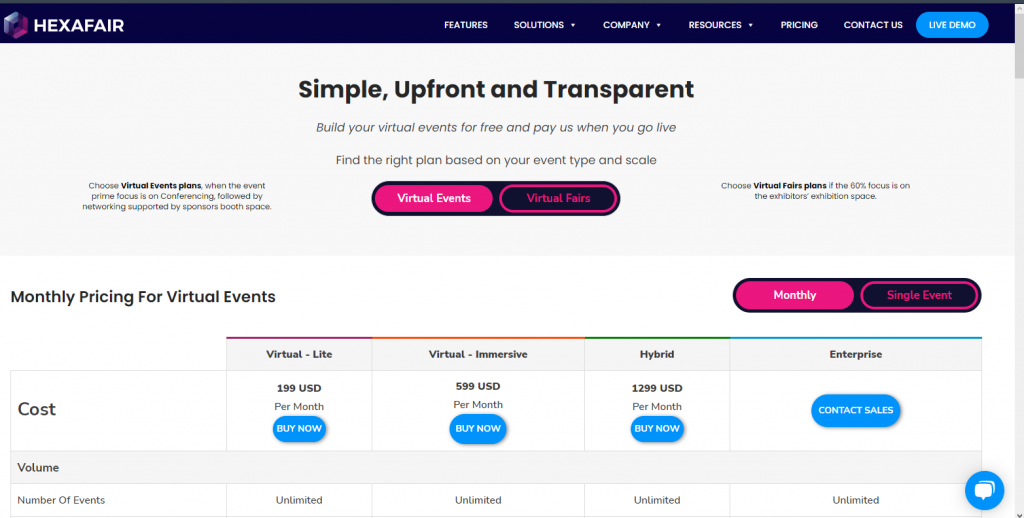The image size is (1024, 518).
Task: Click Unlimited under Virtual - Immersive column
Action: (x=478, y=500)
